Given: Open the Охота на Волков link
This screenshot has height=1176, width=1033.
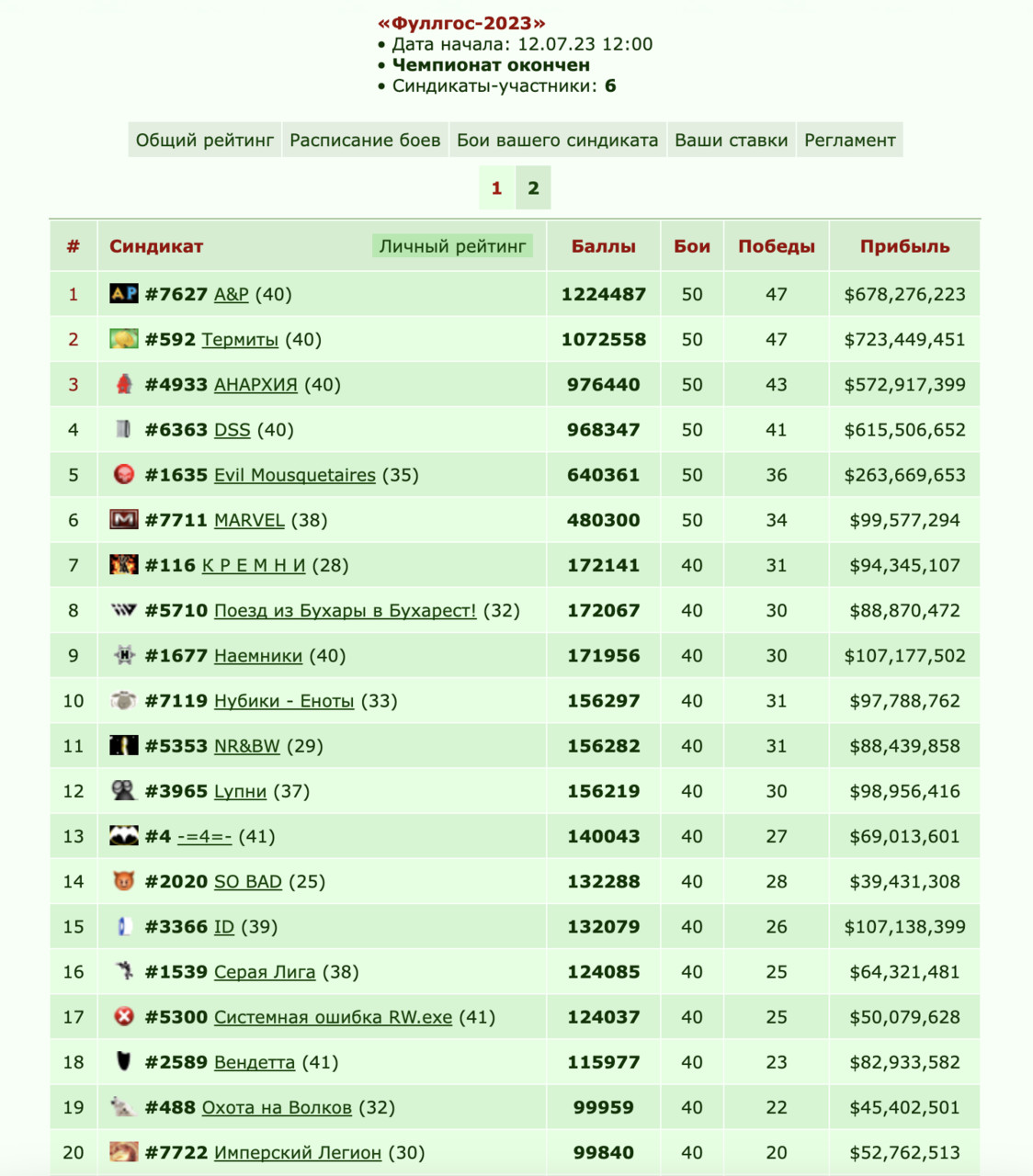Looking at the screenshot, I should pos(277,1107).
